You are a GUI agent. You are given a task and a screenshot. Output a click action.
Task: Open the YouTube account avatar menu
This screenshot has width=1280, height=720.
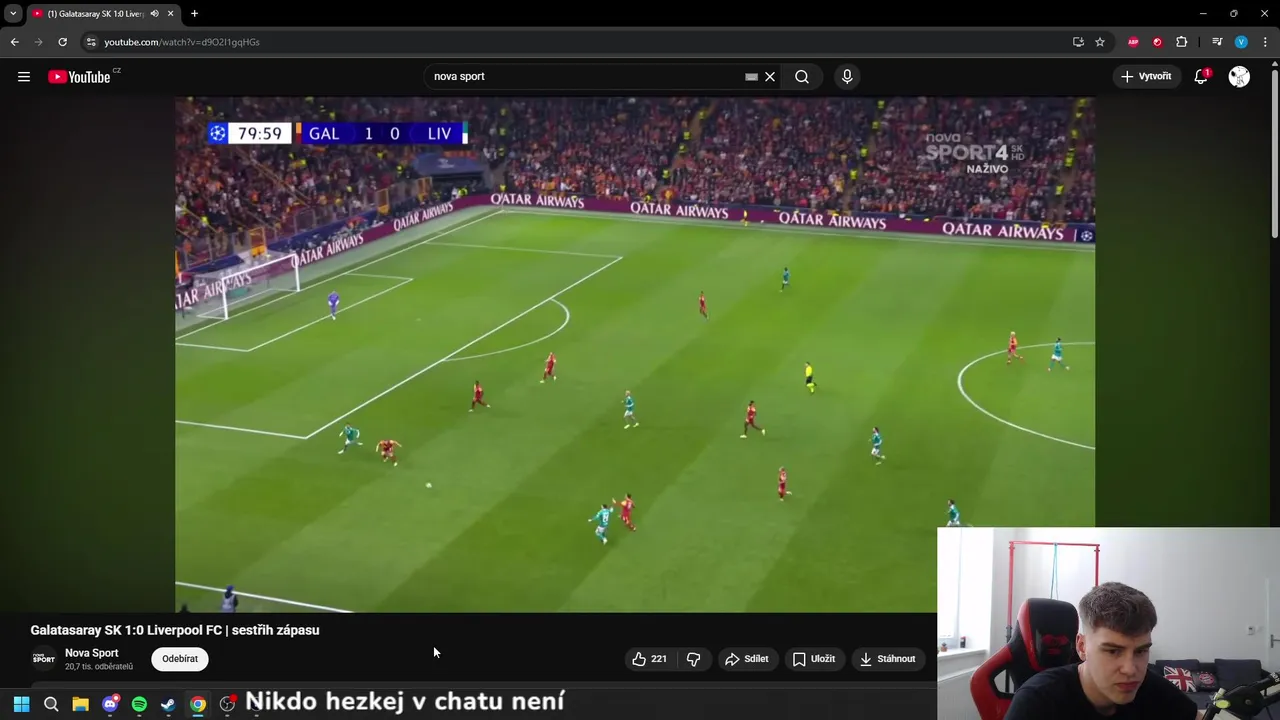coord(1239,77)
